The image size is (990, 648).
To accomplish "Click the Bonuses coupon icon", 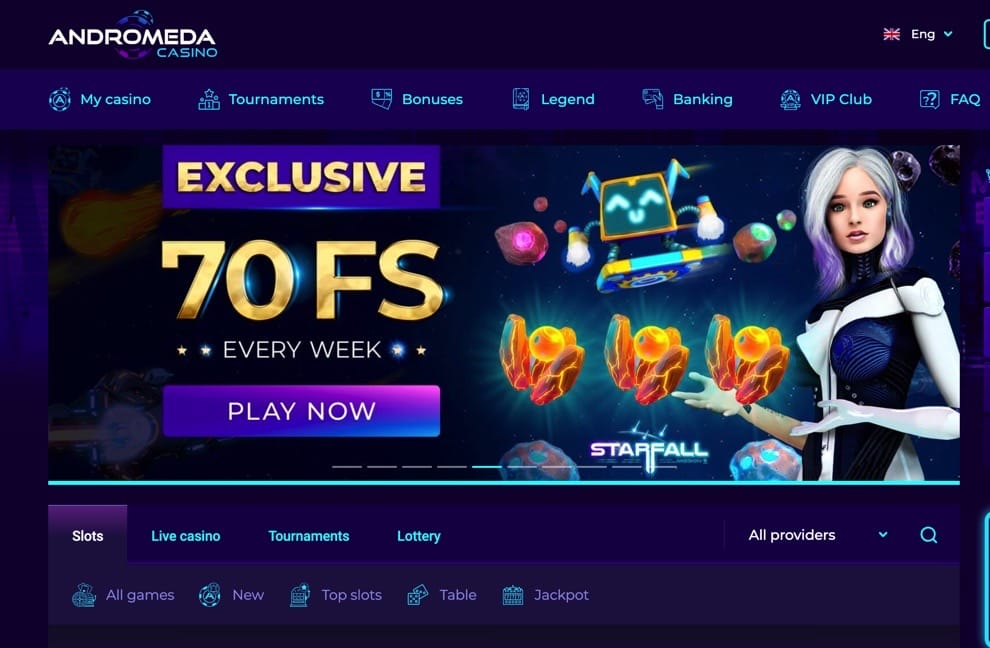I will pos(381,99).
